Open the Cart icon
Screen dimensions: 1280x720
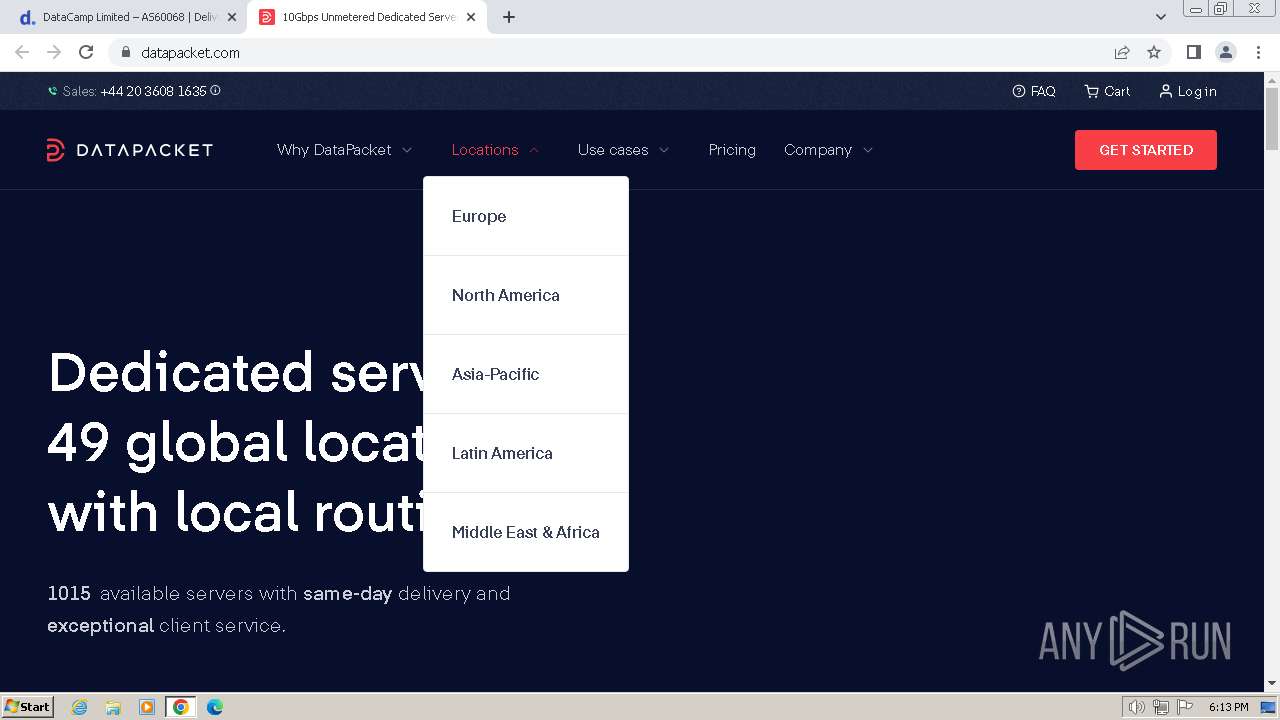coord(1091,91)
